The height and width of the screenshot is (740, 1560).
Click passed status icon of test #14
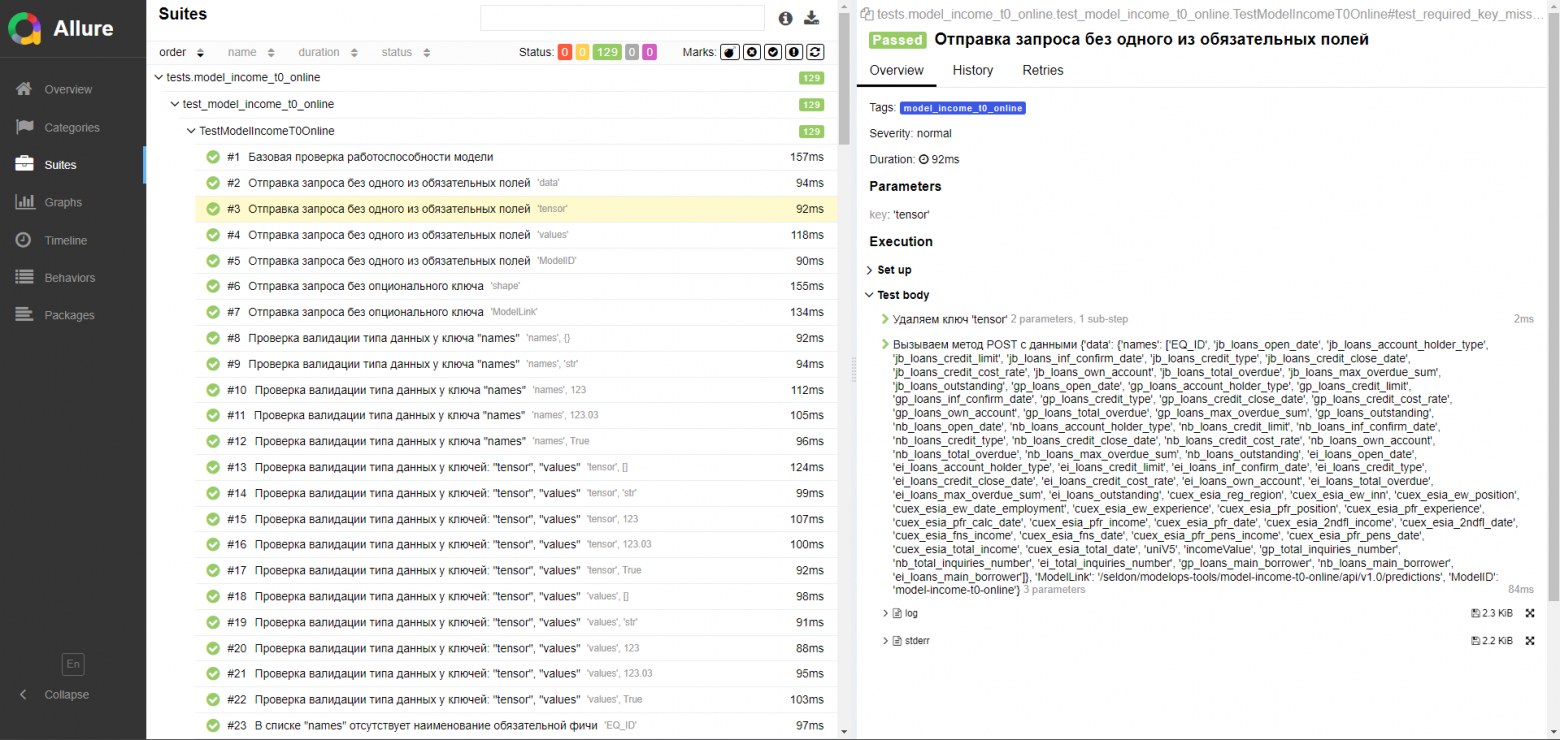pos(213,493)
